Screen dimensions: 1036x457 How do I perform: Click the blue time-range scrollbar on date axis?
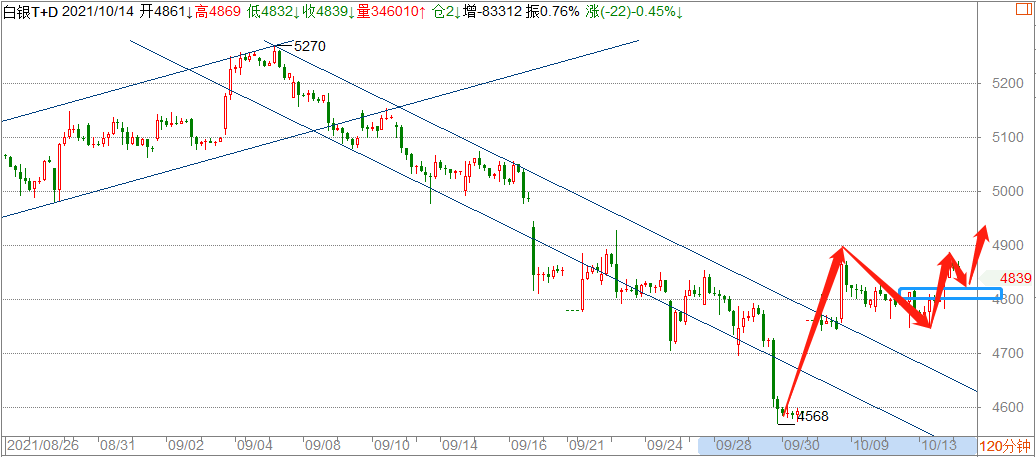click(x=837, y=445)
